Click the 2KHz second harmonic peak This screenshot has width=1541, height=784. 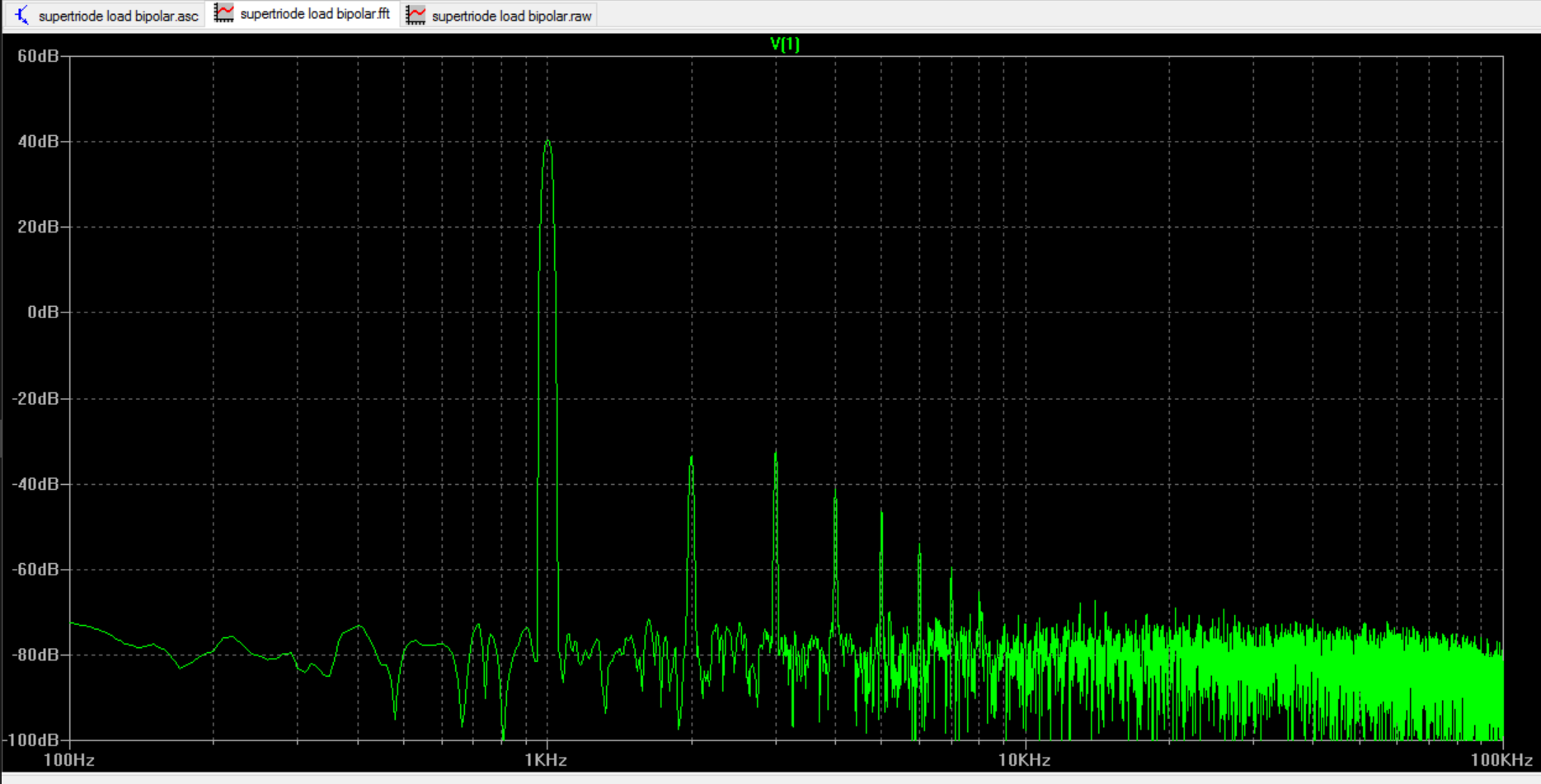tap(692, 458)
